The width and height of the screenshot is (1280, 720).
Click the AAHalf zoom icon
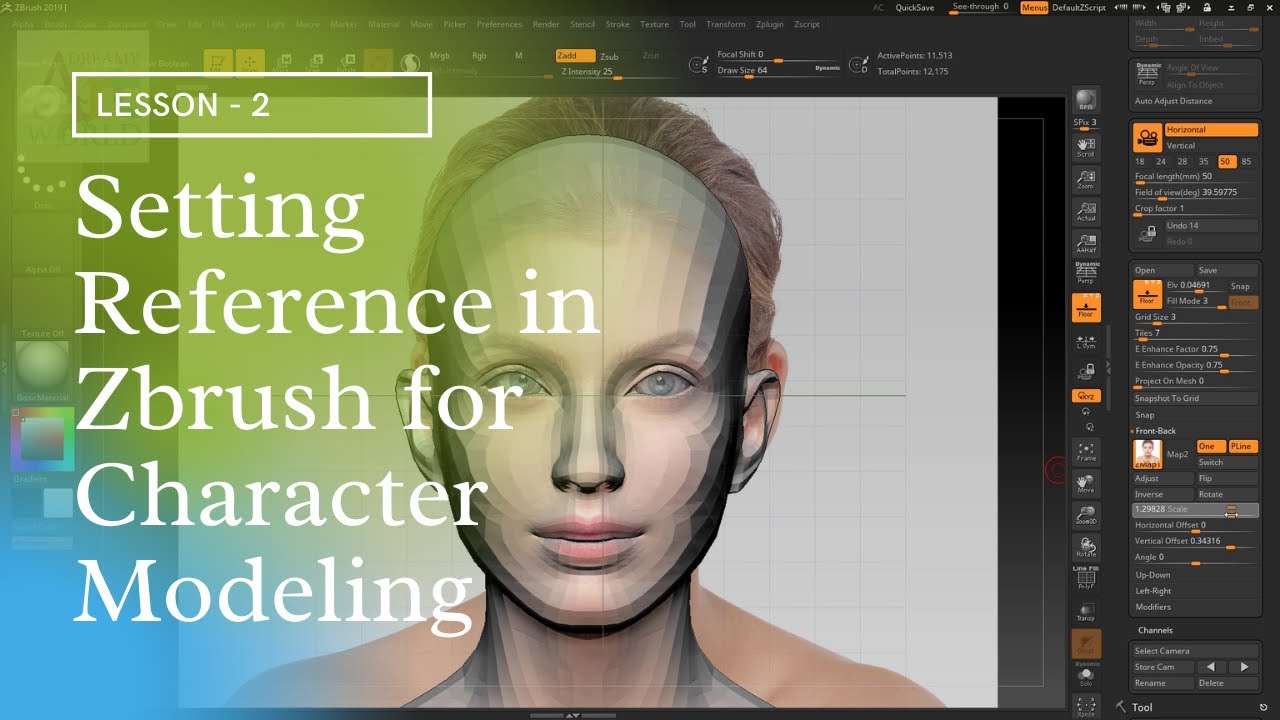(1085, 242)
